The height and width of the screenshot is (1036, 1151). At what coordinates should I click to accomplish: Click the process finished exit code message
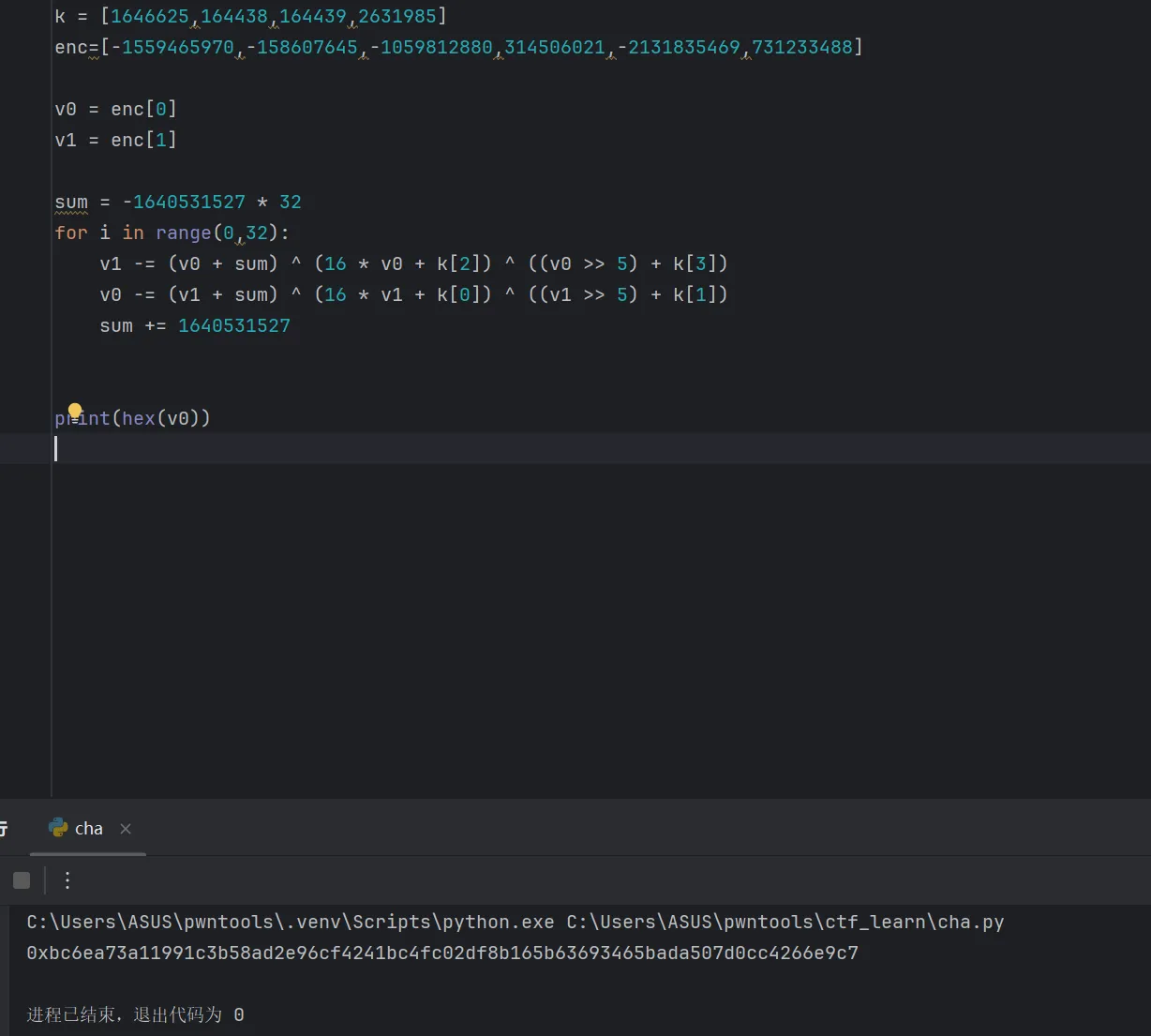(135, 1014)
